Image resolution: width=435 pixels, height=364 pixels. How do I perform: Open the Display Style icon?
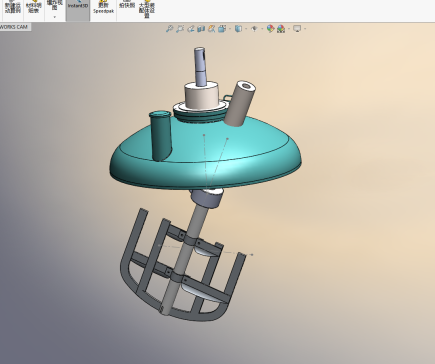coord(238,29)
